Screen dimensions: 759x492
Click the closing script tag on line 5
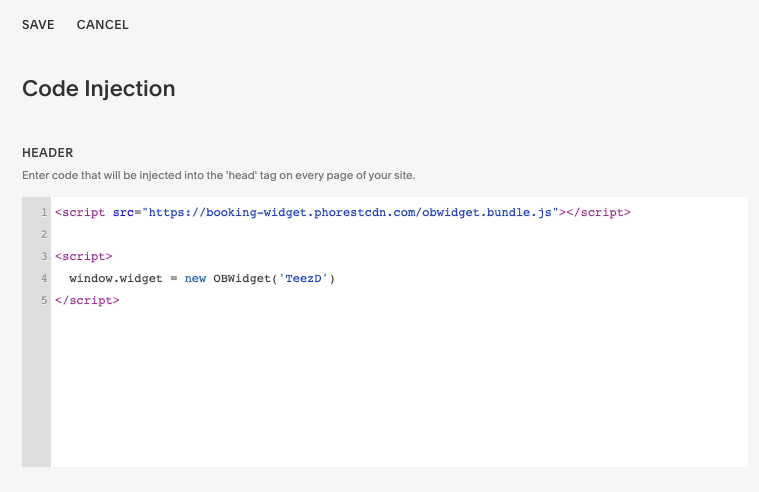tap(87, 300)
